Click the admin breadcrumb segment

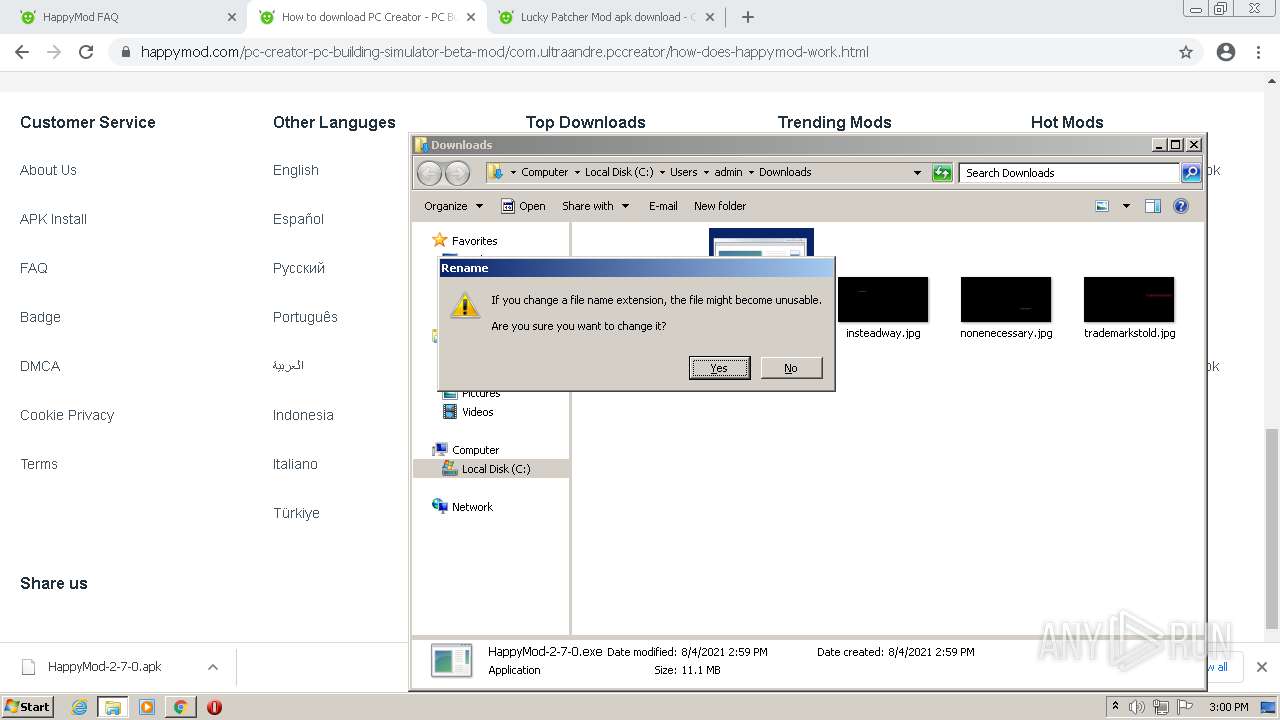pos(728,172)
